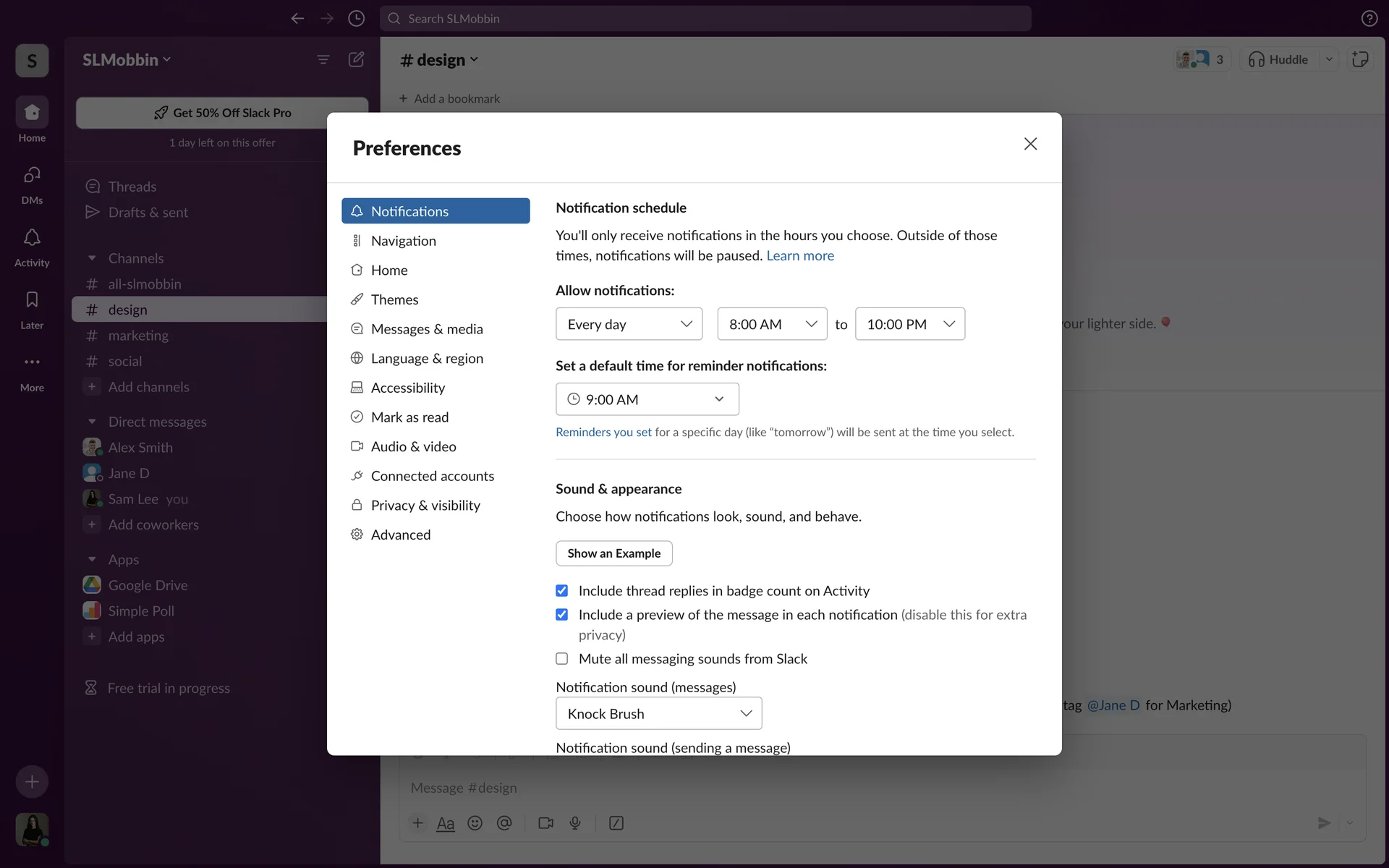This screenshot has width=1389, height=868.
Task: Click the history clock icon
Action: tap(356, 18)
